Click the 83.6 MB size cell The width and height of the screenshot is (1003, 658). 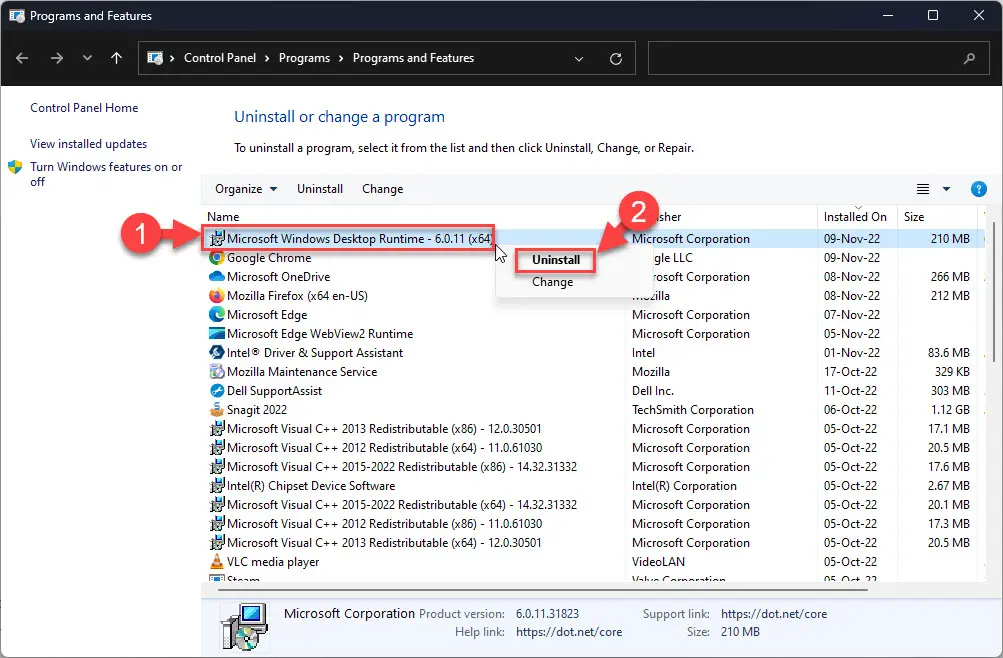click(x=949, y=353)
